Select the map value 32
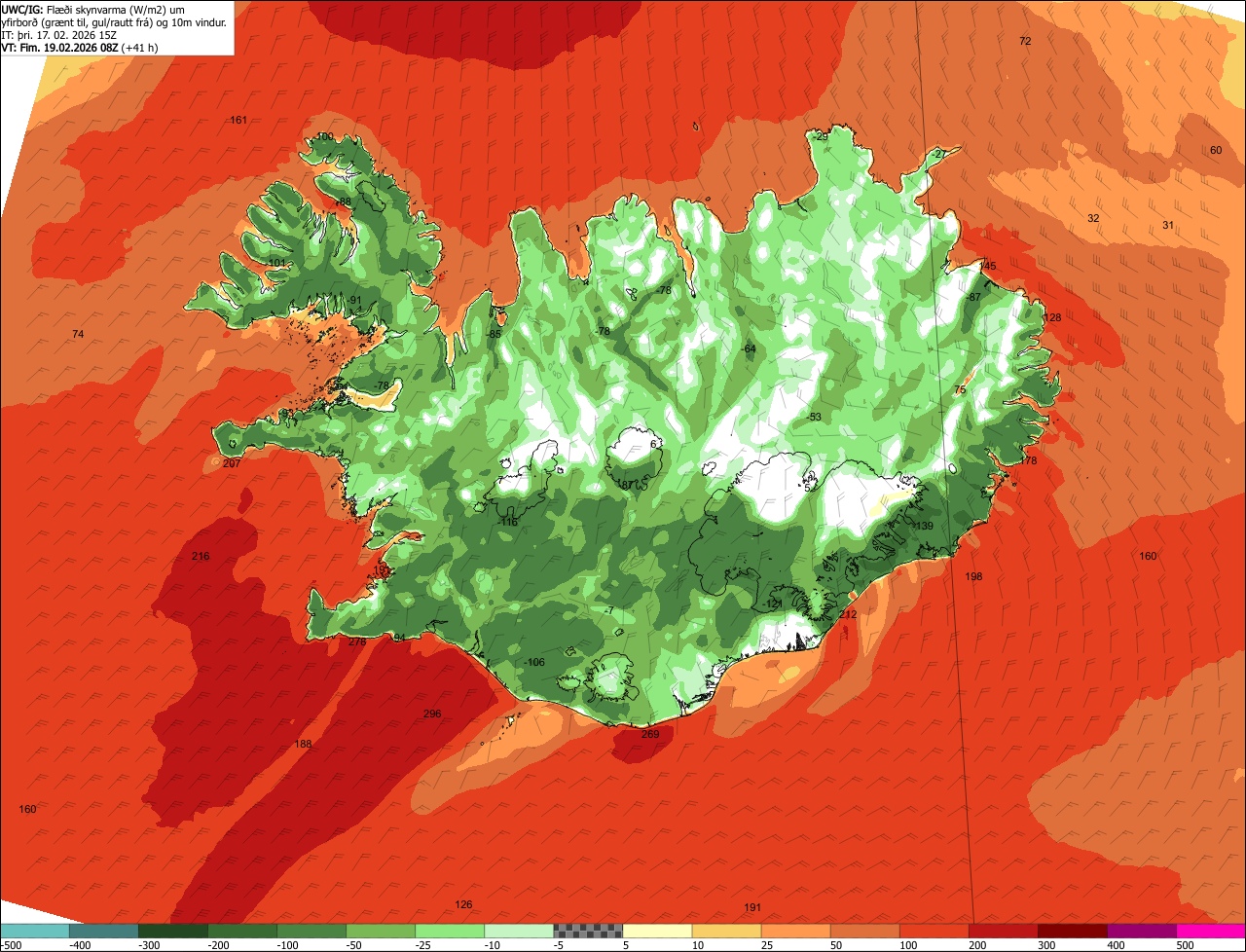The width and height of the screenshot is (1246, 952). (x=1093, y=218)
